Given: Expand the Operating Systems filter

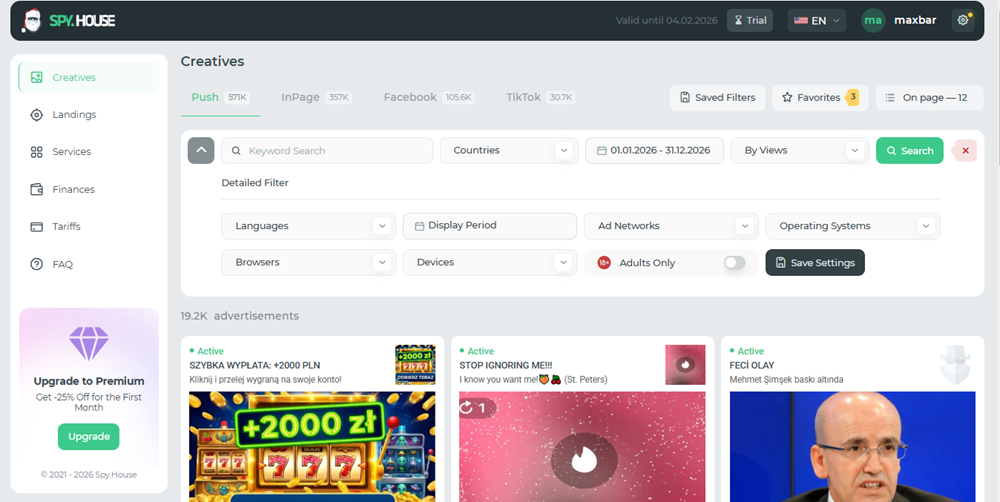Looking at the screenshot, I should click(853, 226).
